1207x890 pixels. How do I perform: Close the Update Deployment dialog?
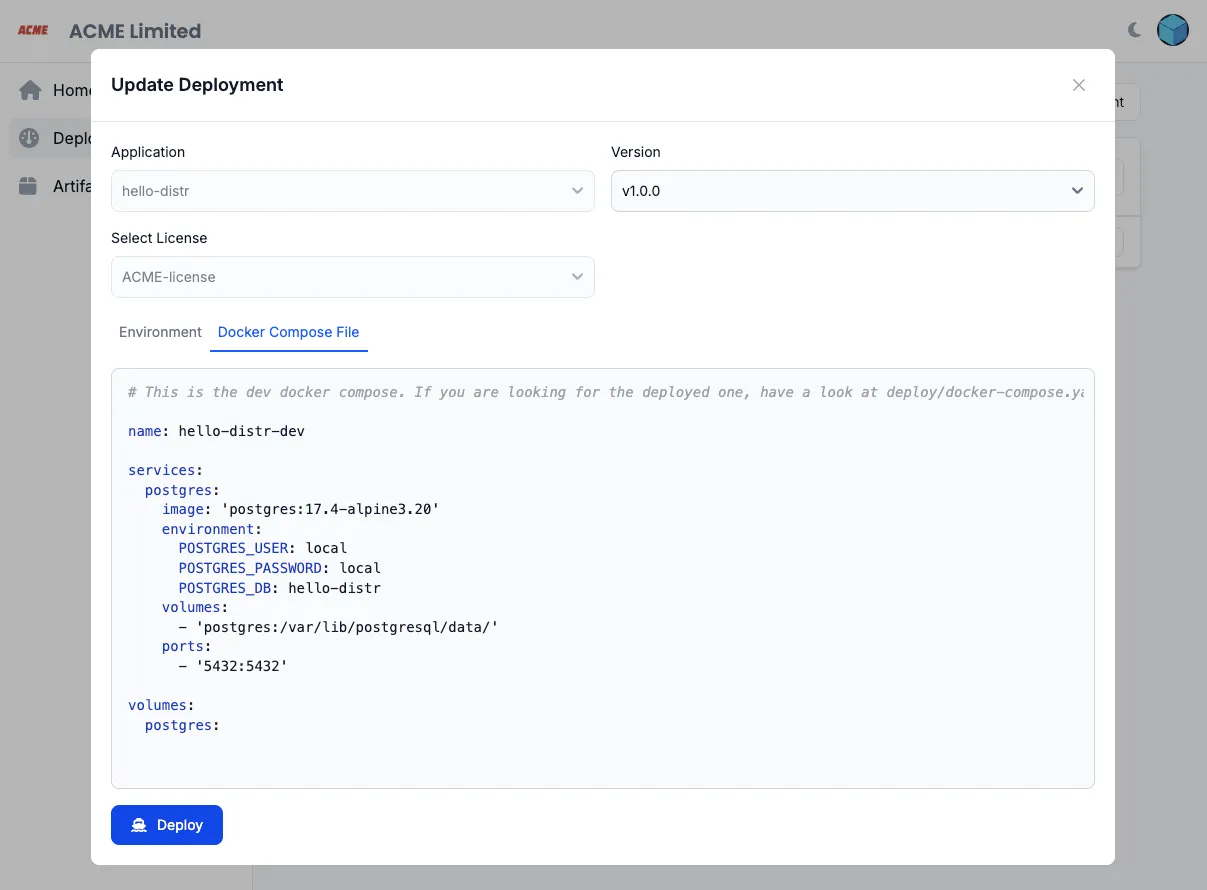tap(1078, 85)
